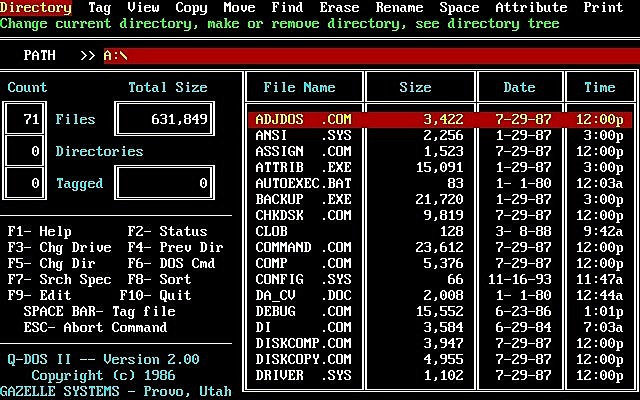The width and height of the screenshot is (640, 400).
Task: Select the DRIVER .SYS file
Action: pyautogui.click(x=440, y=375)
